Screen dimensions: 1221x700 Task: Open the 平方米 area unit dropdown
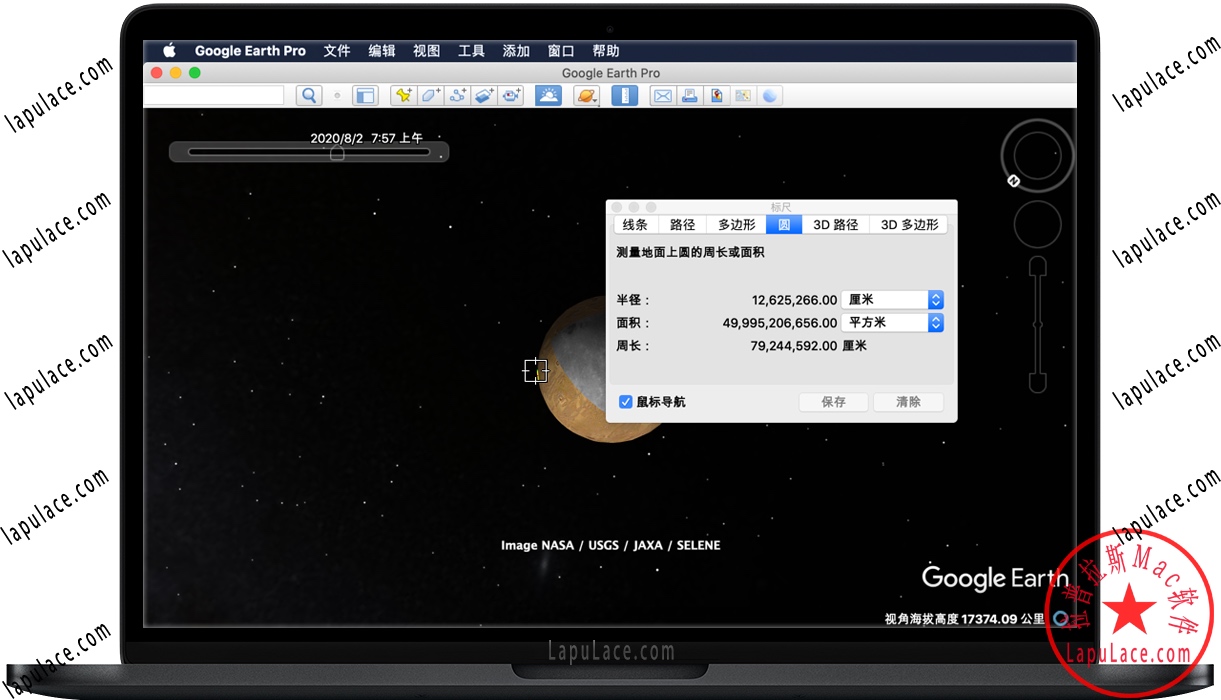(x=892, y=323)
